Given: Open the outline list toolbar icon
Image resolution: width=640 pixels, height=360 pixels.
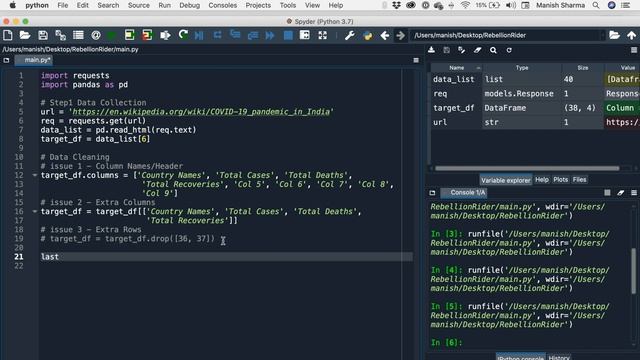Looking at the screenshot, I should (x=78, y=36).
